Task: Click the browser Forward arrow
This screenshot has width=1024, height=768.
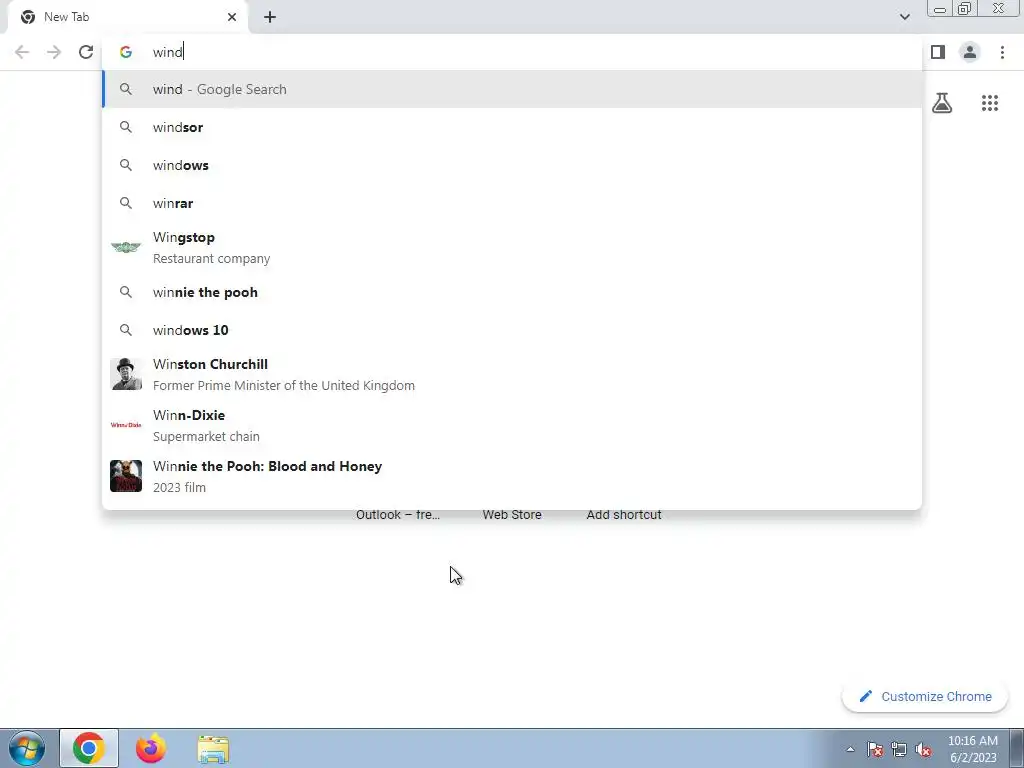Action: pyautogui.click(x=54, y=52)
